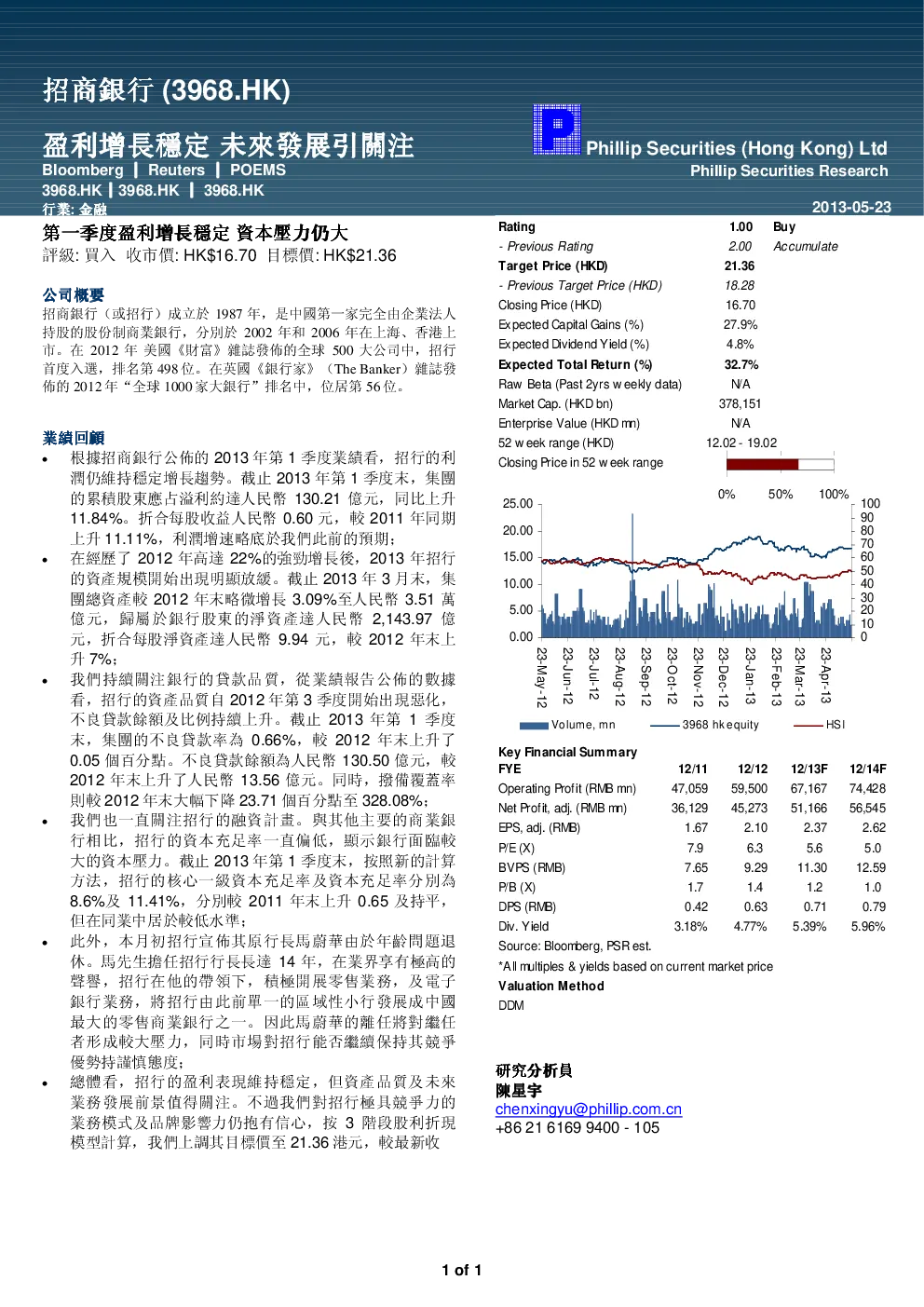Image resolution: width=924 pixels, height=1307 pixels.
Task: Select the Key Financial Summary heading
Action: coord(567,752)
